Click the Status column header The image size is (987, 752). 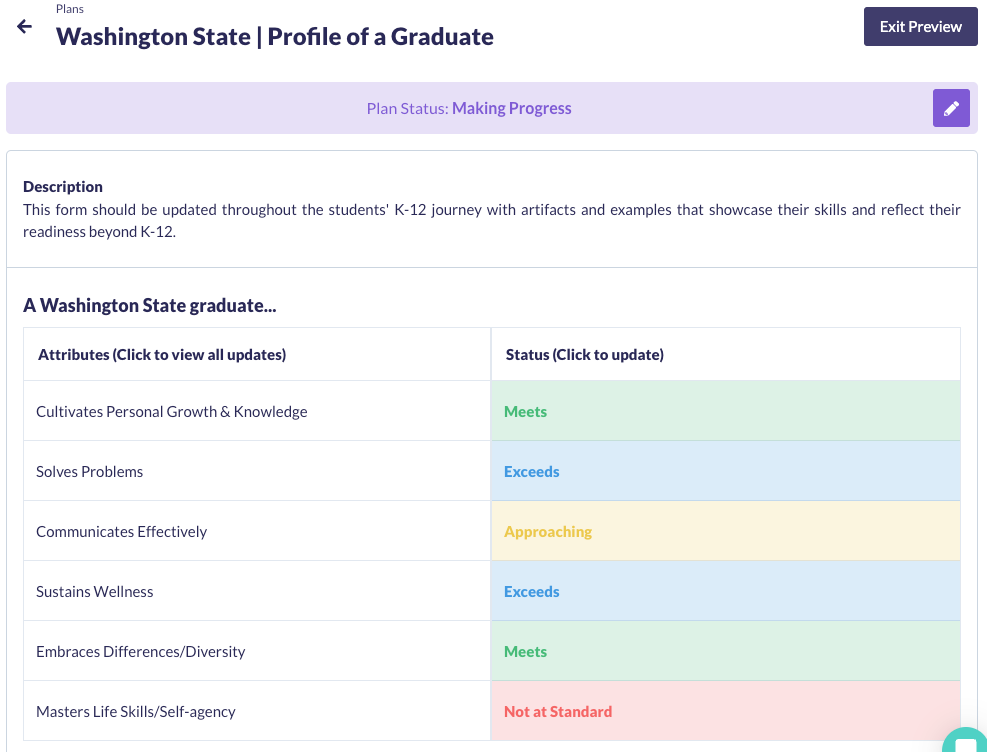[x=585, y=354]
